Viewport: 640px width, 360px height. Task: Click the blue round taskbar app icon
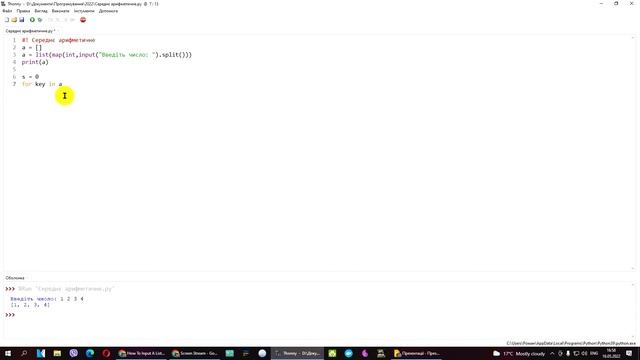(x=349, y=353)
